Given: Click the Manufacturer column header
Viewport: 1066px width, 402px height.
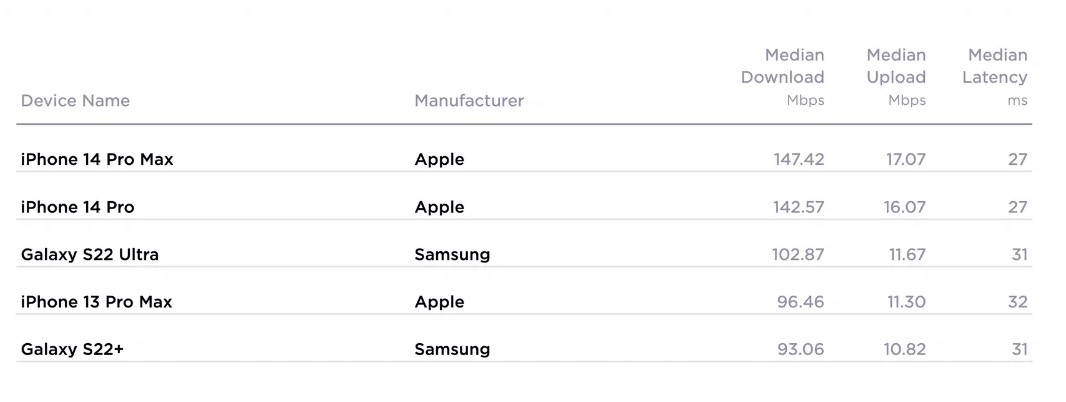Looking at the screenshot, I should point(469,101).
